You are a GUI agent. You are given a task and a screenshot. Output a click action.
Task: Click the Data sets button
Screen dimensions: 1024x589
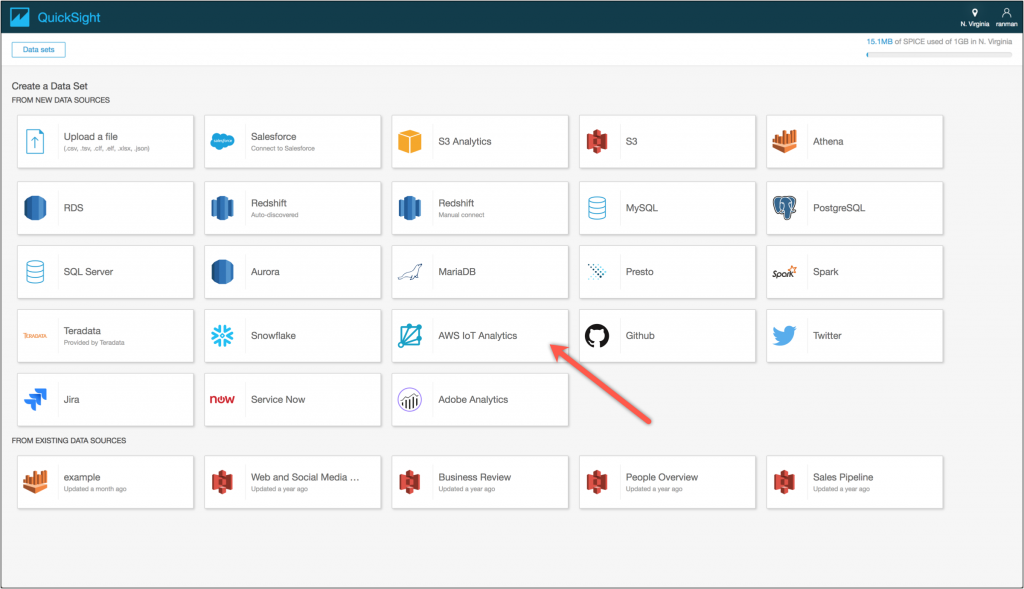[x=39, y=50]
